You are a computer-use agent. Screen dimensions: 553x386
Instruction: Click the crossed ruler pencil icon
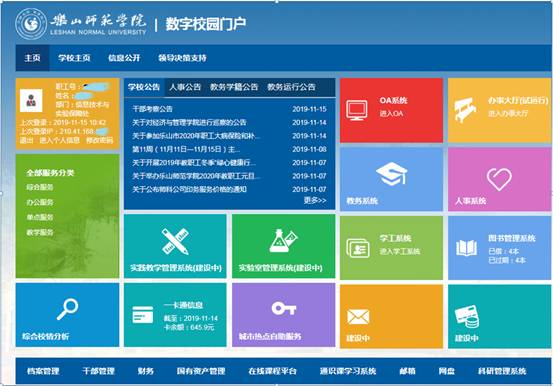tap(175, 242)
